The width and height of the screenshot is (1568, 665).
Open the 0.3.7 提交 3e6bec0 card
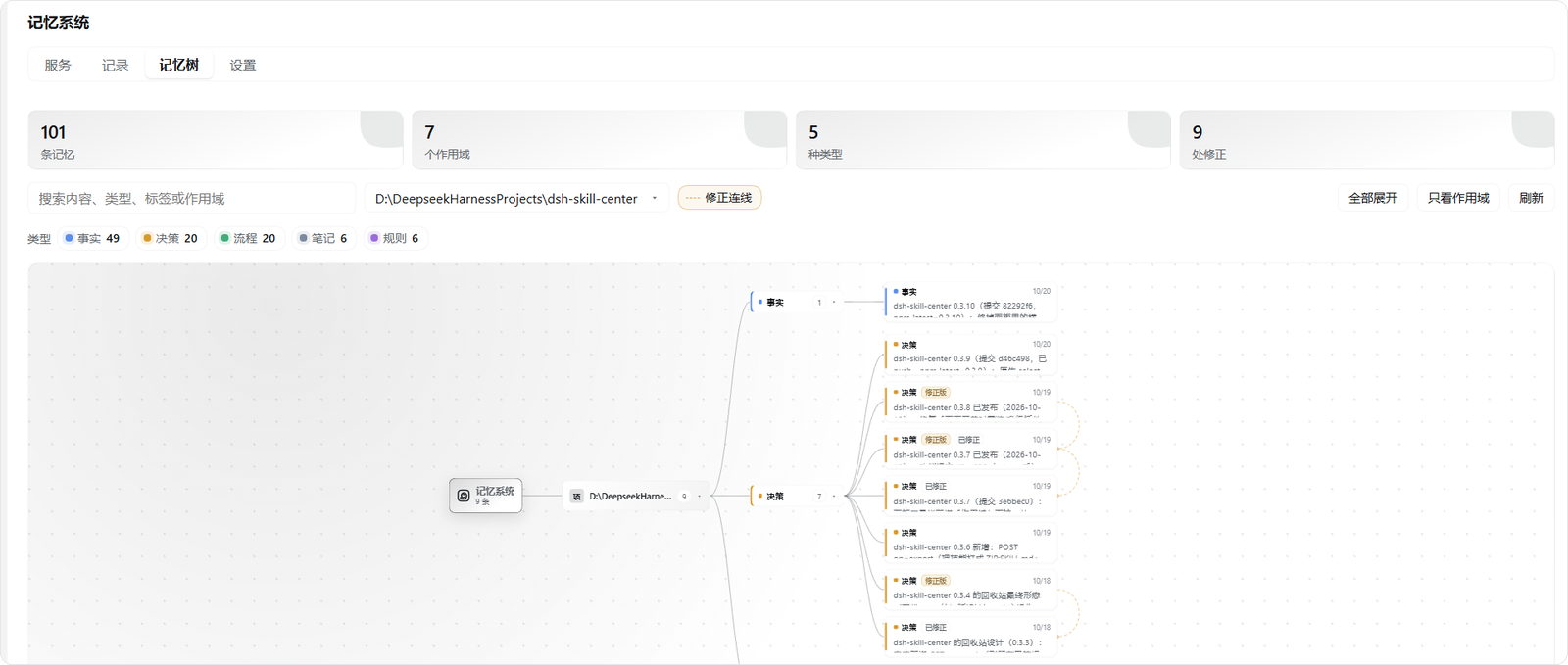click(x=971, y=496)
